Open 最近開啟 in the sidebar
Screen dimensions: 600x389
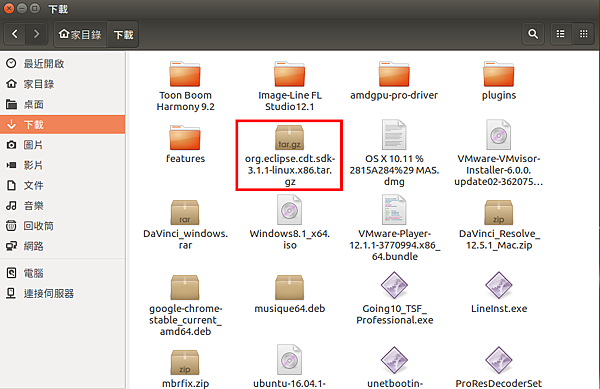click(62, 63)
